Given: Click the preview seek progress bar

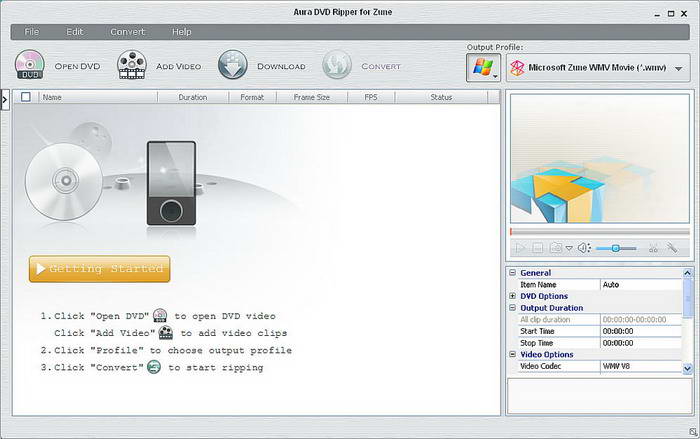Looking at the screenshot, I should [600, 232].
